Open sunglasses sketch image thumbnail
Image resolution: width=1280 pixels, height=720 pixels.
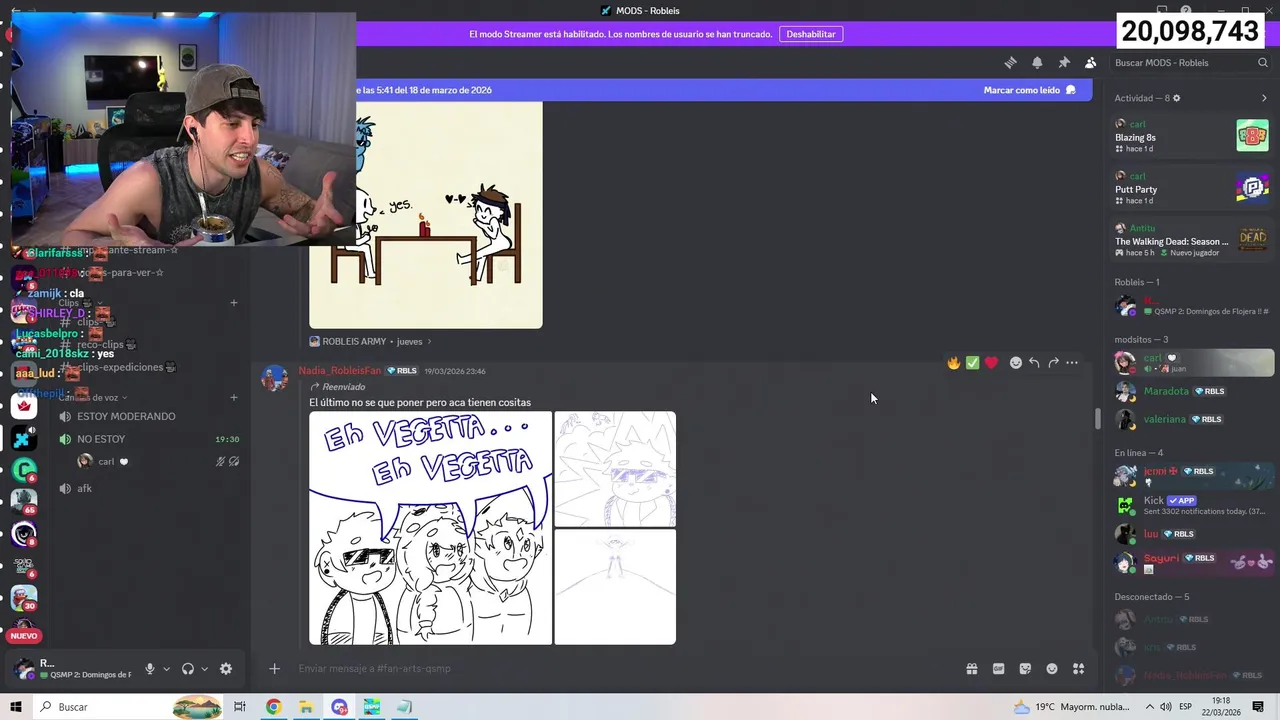point(615,469)
